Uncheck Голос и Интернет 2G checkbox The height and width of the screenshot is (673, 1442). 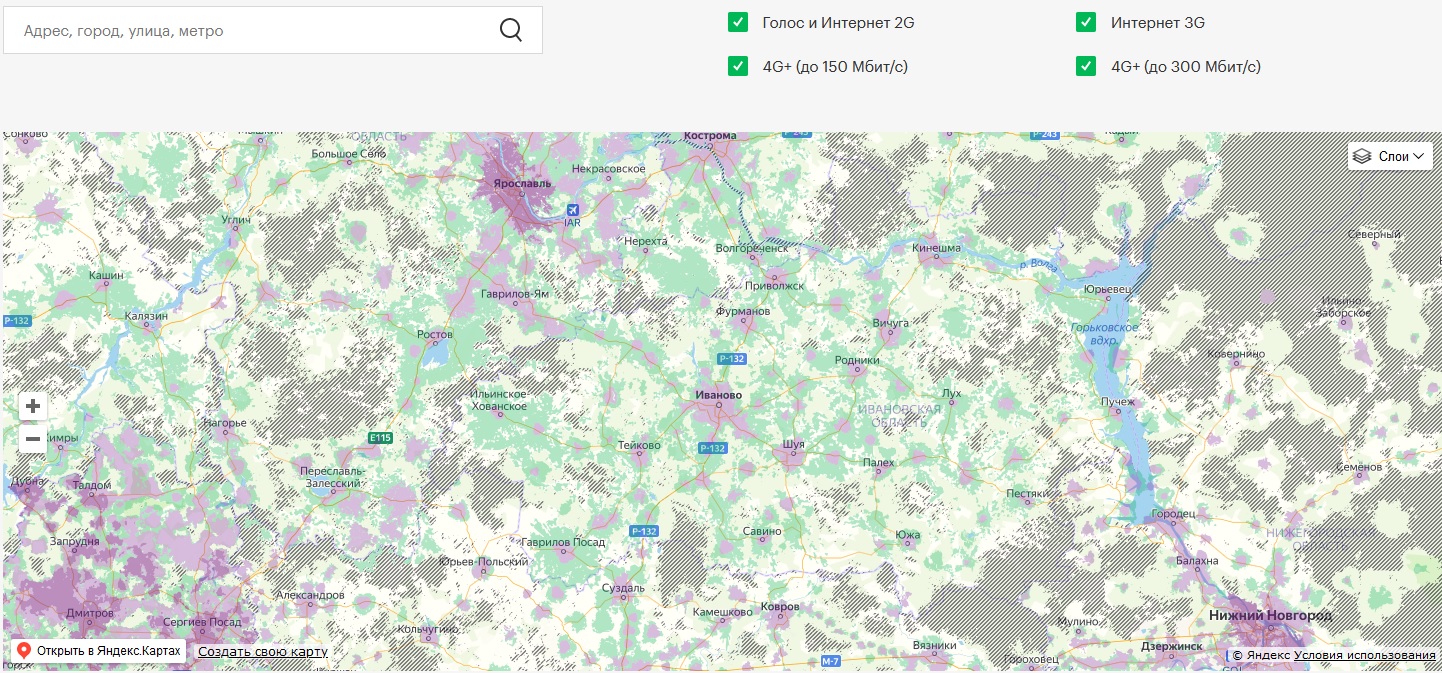[738, 22]
